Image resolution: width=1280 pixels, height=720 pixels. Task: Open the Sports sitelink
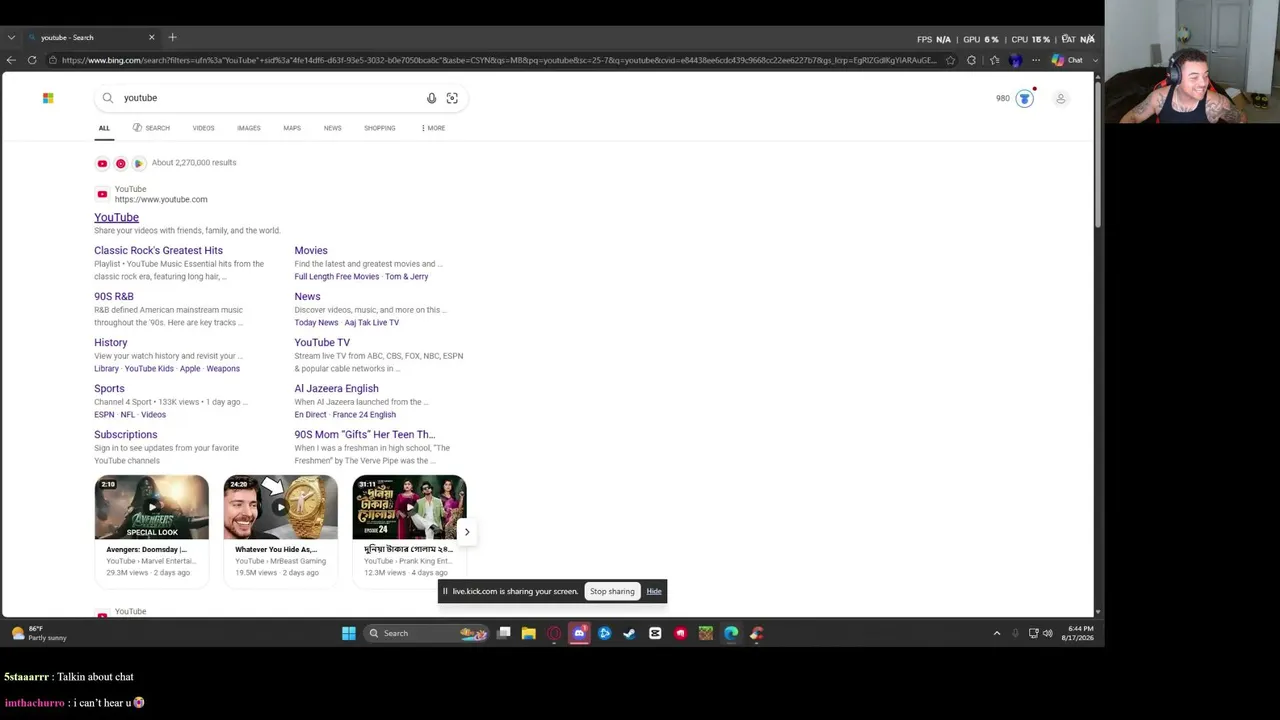[x=109, y=389]
